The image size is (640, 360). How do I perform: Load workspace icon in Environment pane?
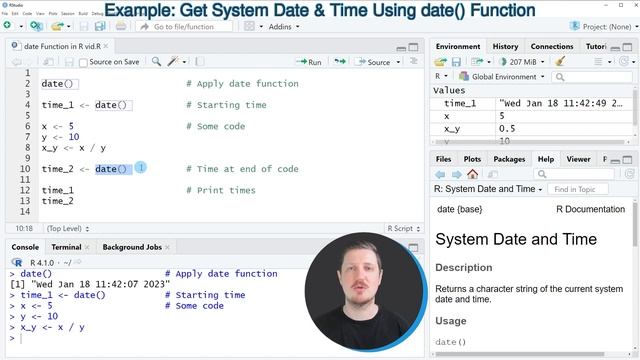coord(440,62)
